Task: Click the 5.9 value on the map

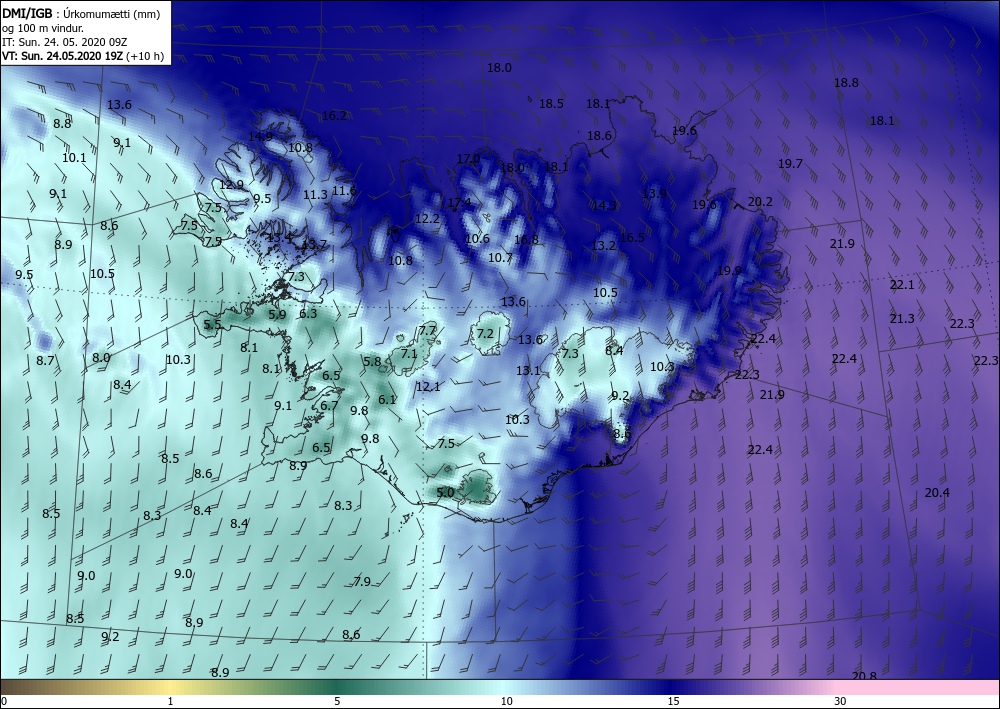Action: tap(277, 314)
